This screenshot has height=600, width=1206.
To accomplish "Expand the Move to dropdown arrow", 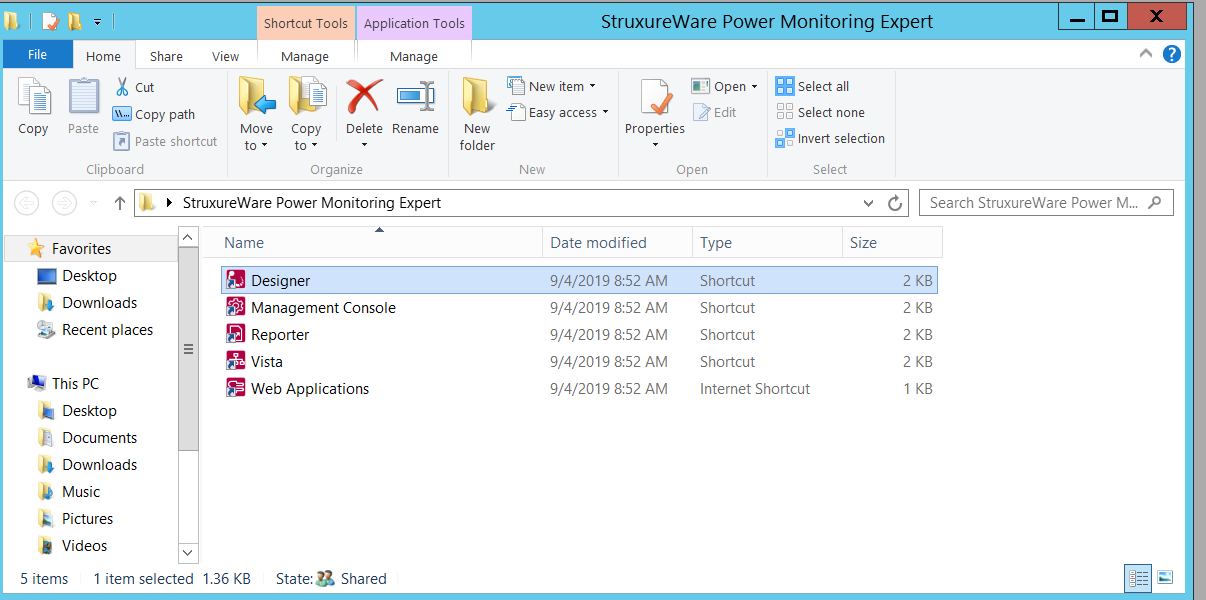I will click(x=264, y=146).
